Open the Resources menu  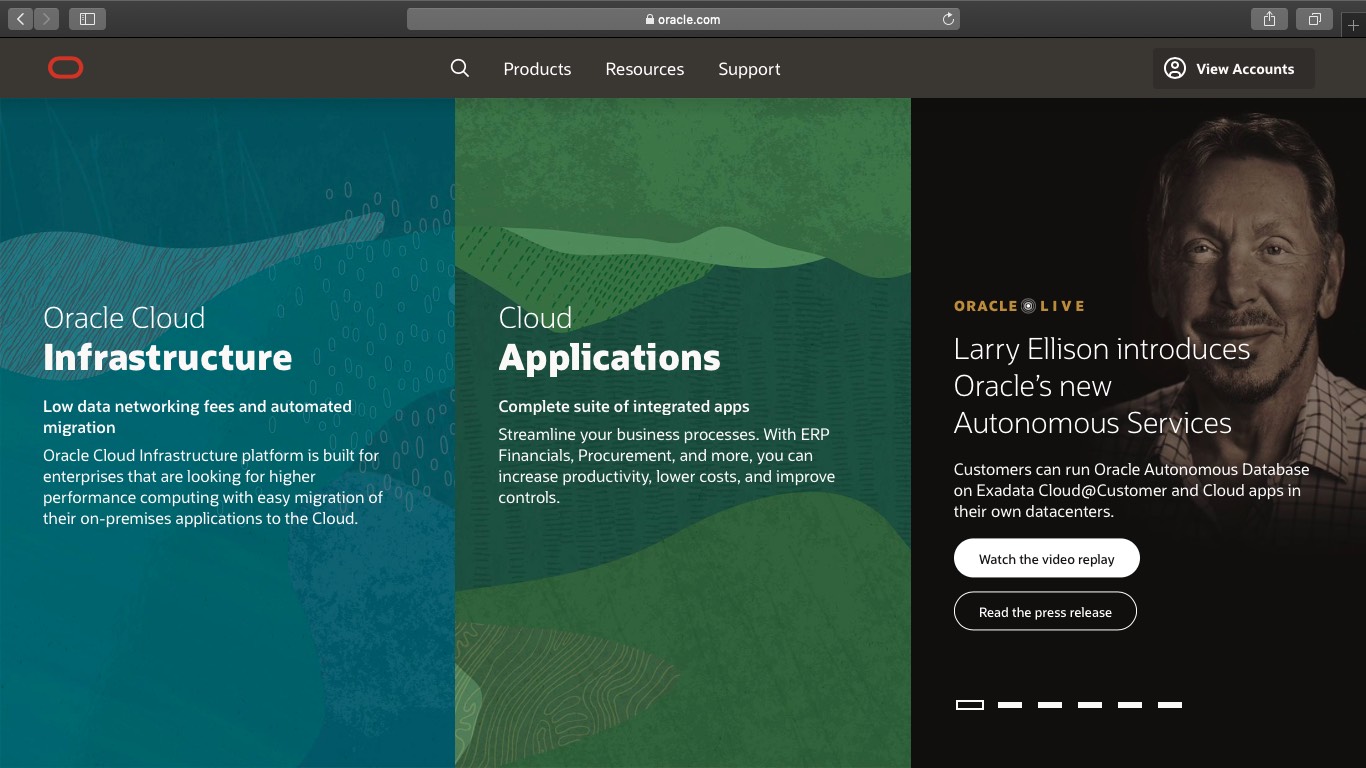[645, 69]
